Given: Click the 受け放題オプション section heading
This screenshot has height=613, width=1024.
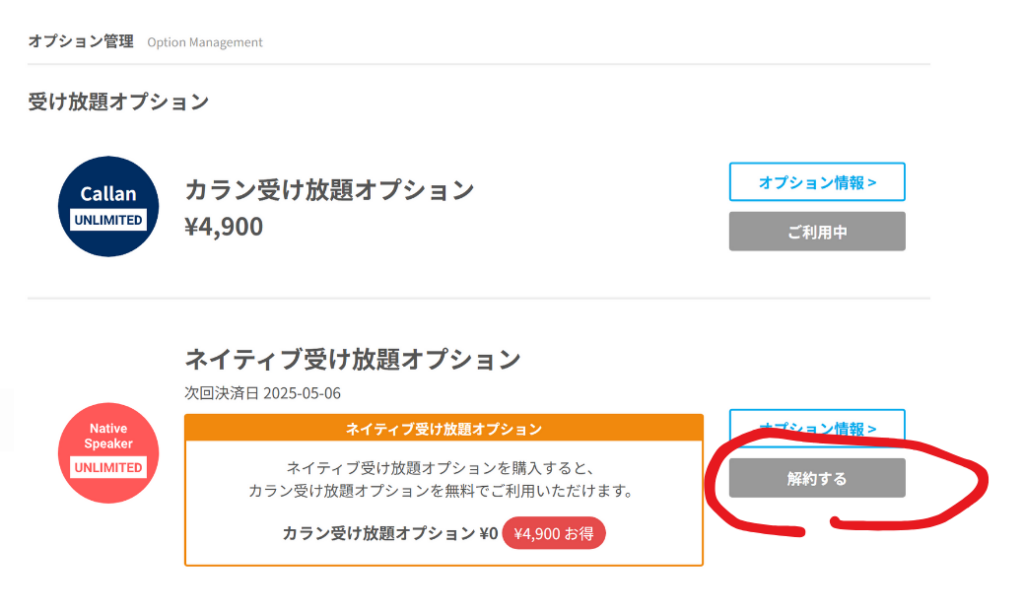Looking at the screenshot, I should point(118,102).
